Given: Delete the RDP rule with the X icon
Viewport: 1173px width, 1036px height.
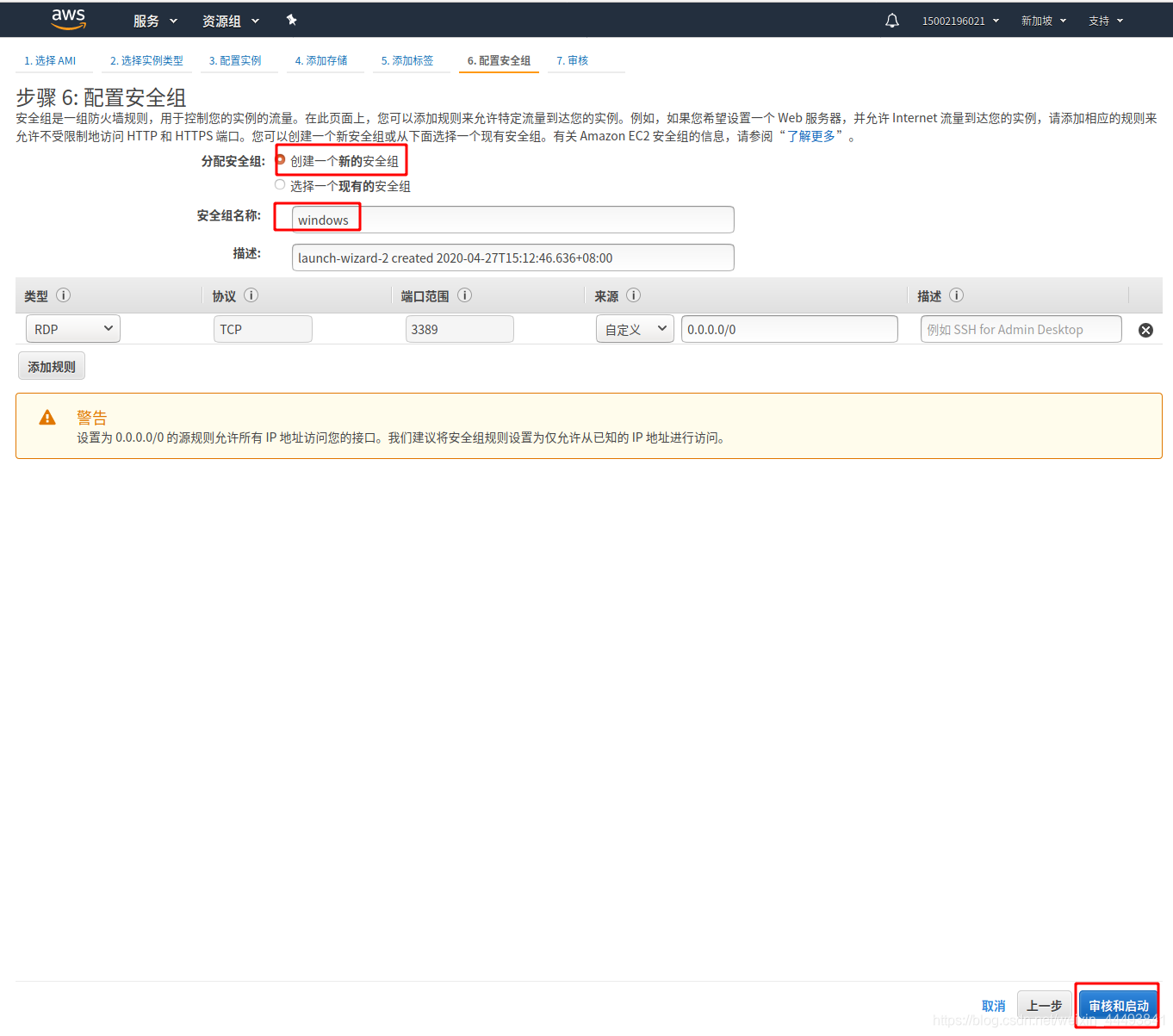Looking at the screenshot, I should [1146, 330].
